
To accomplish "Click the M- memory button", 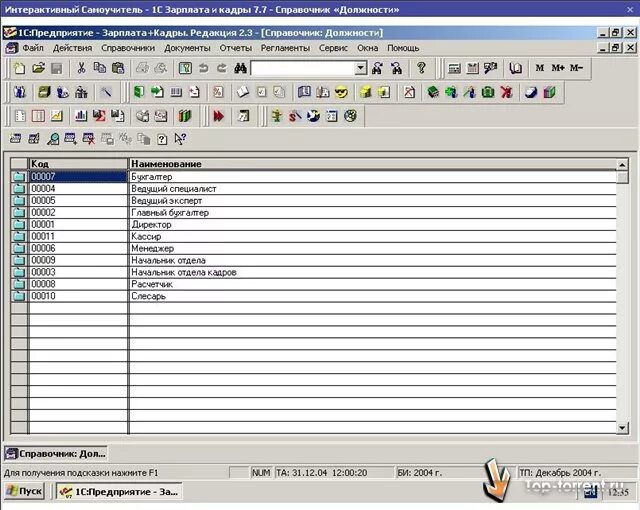I will tap(576, 68).
